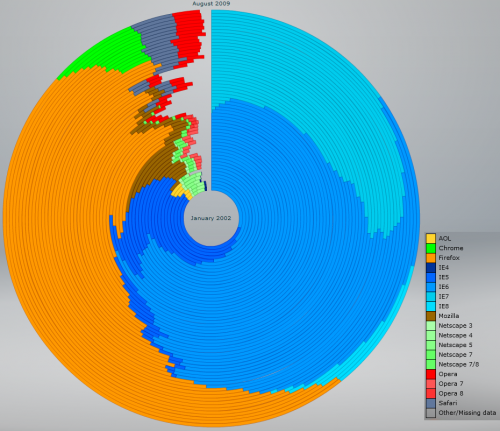This screenshot has width=500, height=431.
Task: Select the Netscape 3 legend label
Action: click(x=455, y=325)
